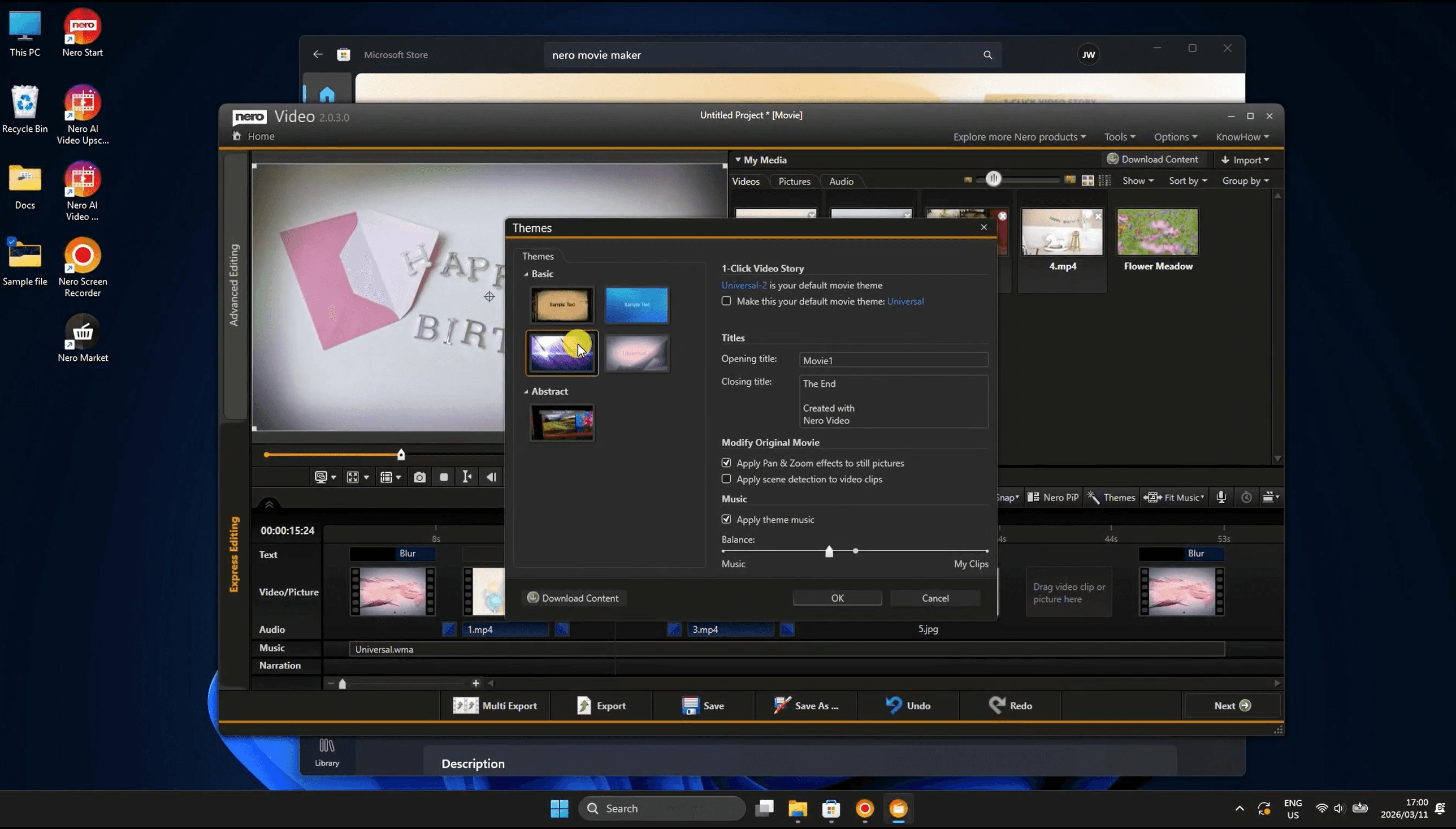Image resolution: width=1456 pixels, height=829 pixels.
Task: Open the Tools menu
Action: 1119,137
